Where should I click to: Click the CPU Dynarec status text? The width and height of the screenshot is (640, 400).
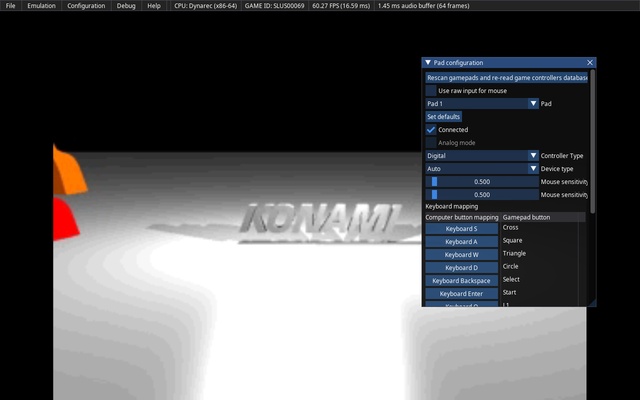pos(205,6)
